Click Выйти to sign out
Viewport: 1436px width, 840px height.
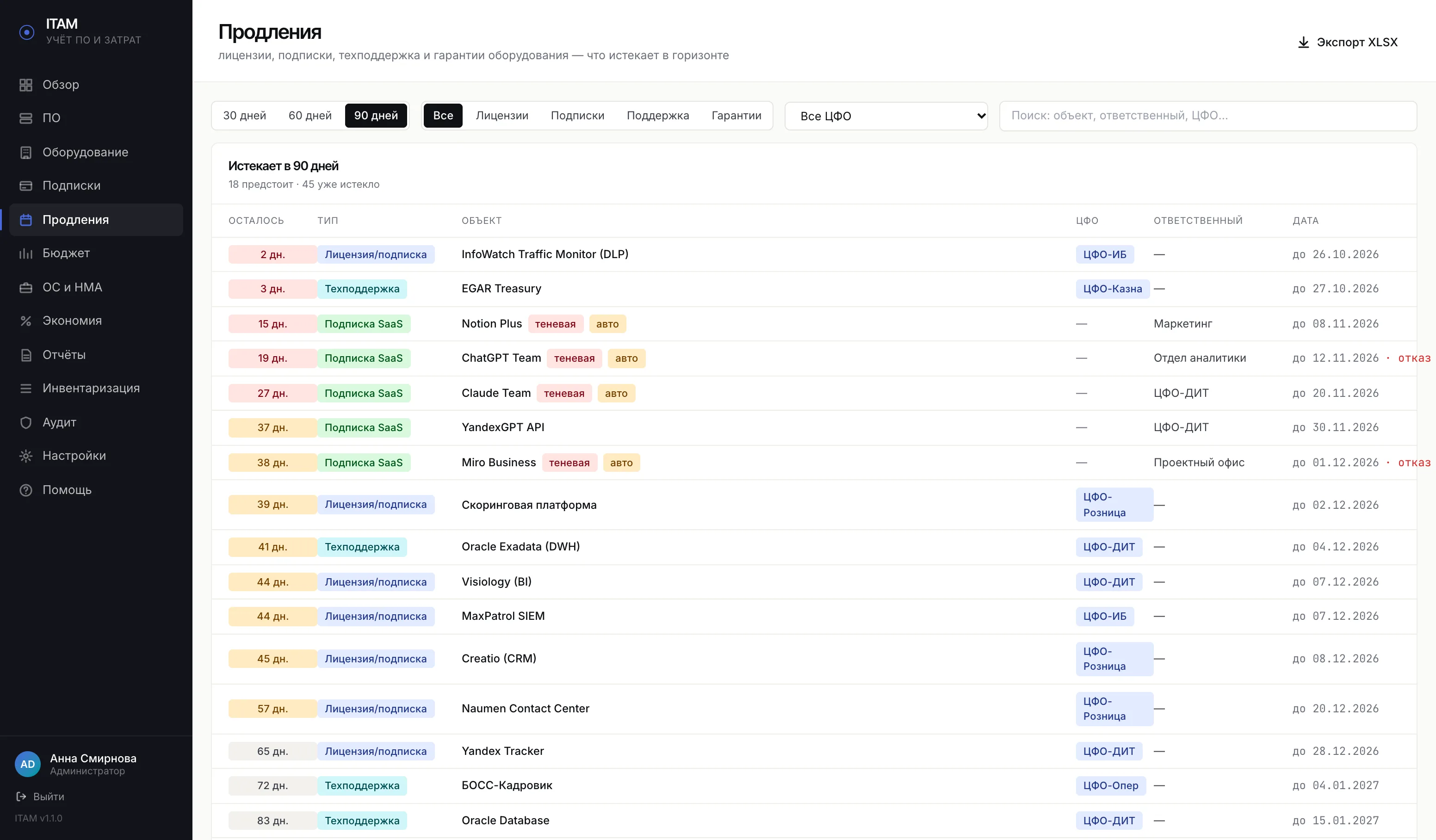[49, 796]
